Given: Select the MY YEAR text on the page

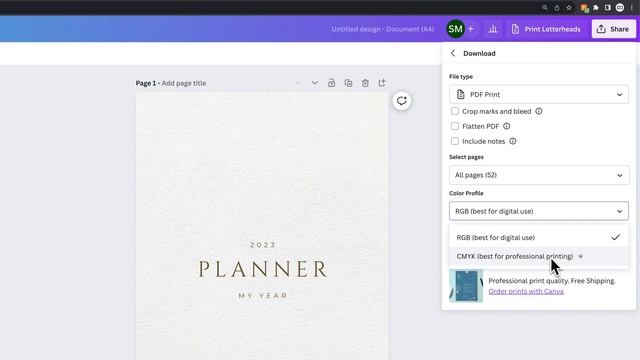Looking at the screenshot, I should coord(263,296).
